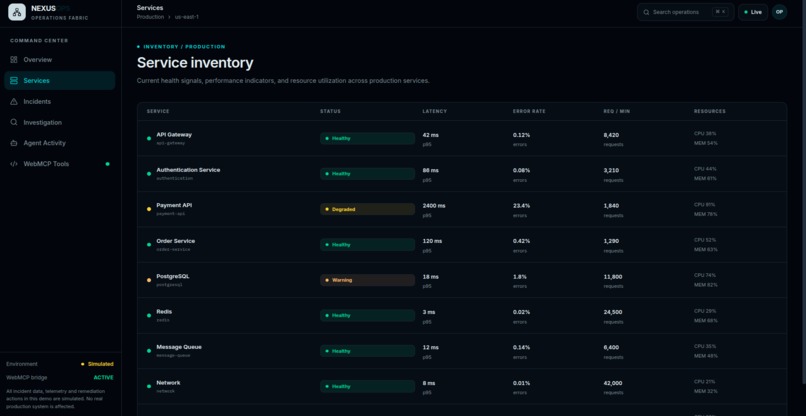806x416 pixels.
Task: Click the Investigation magnifier icon
Action: 14,122
